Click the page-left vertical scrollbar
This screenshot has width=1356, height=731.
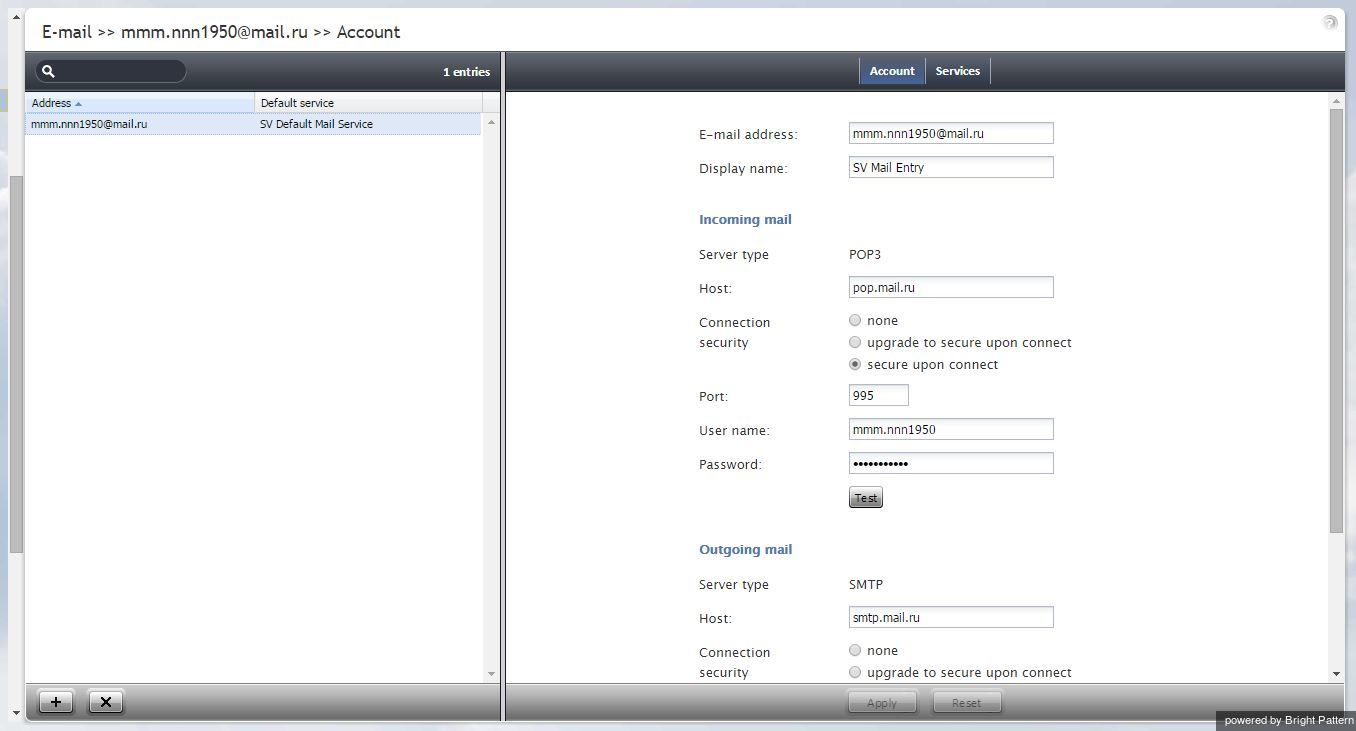tap(15, 365)
